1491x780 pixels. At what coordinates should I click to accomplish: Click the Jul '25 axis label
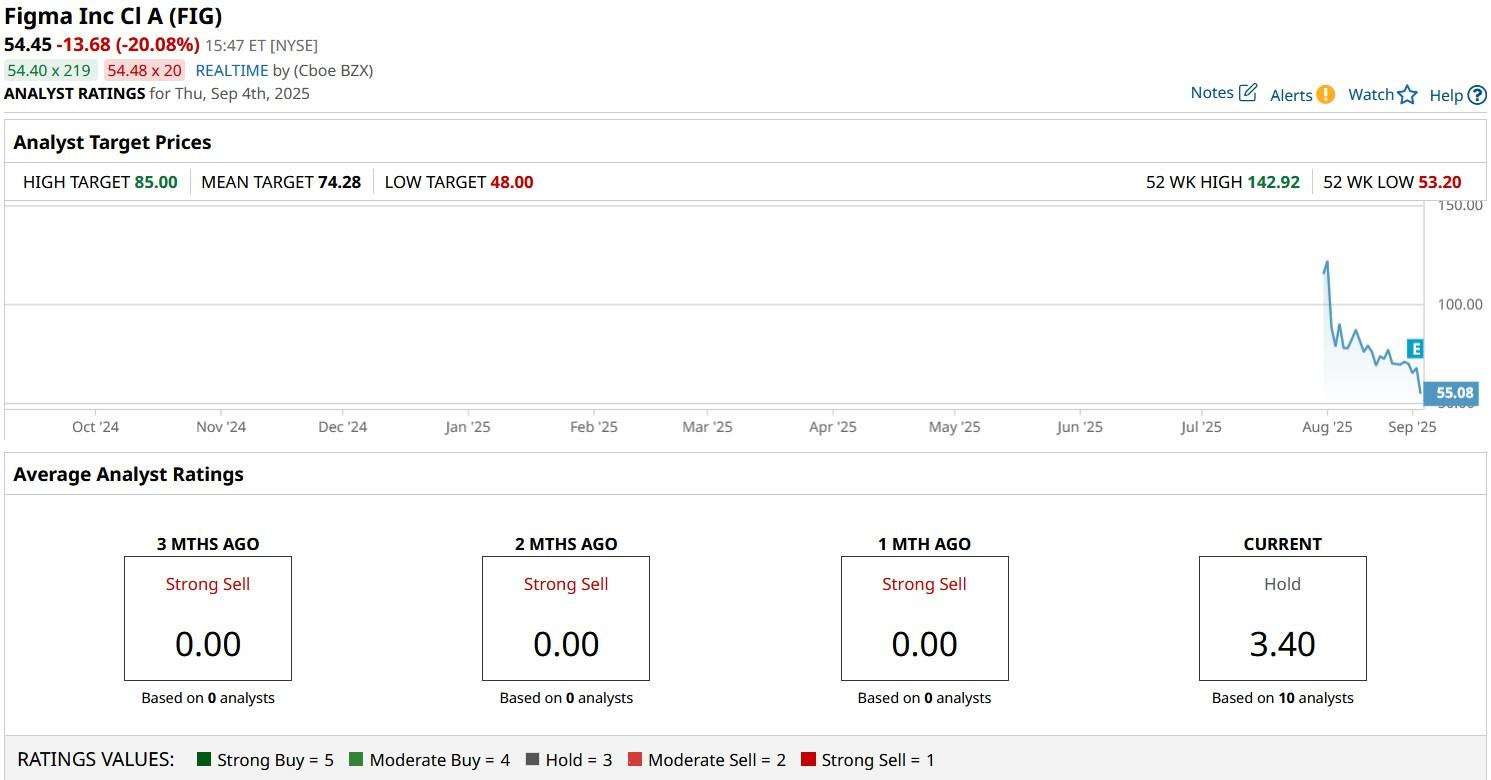coord(1201,427)
